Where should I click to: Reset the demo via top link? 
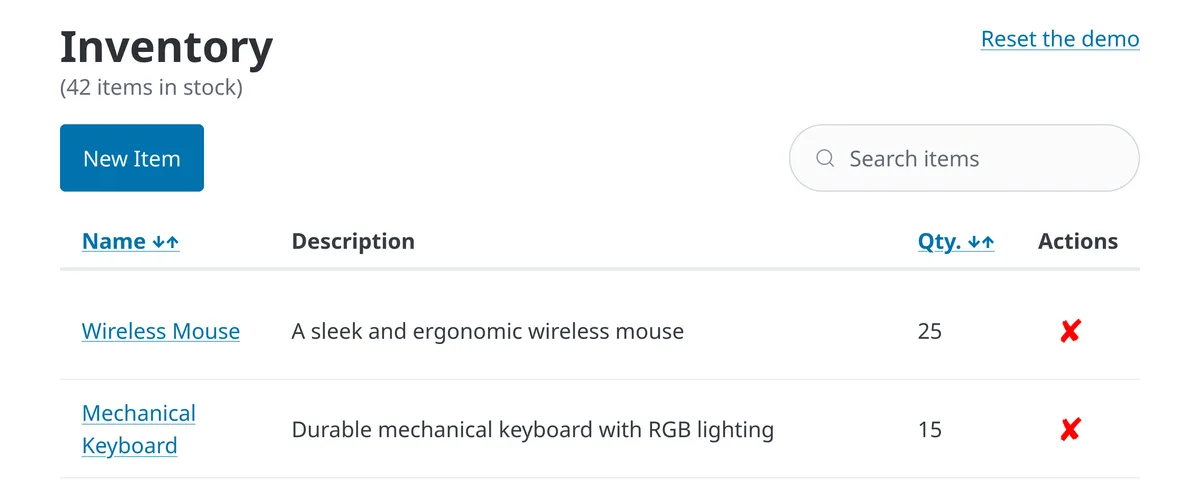point(1060,39)
